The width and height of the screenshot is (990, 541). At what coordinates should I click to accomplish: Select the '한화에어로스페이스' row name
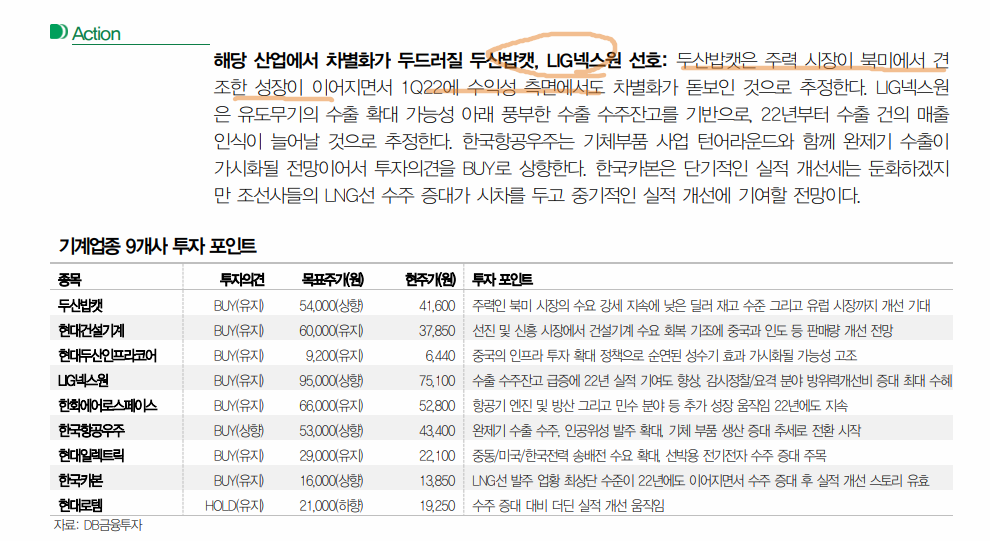coord(107,405)
